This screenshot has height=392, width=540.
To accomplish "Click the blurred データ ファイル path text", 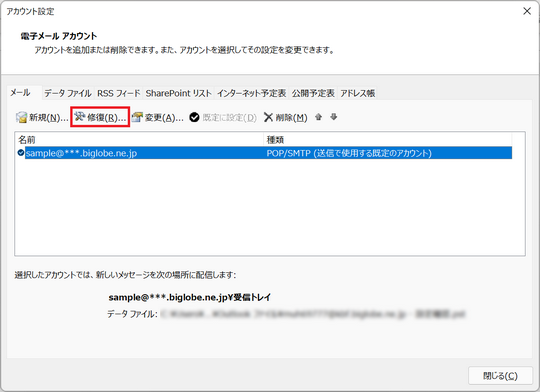I will coord(313,314).
